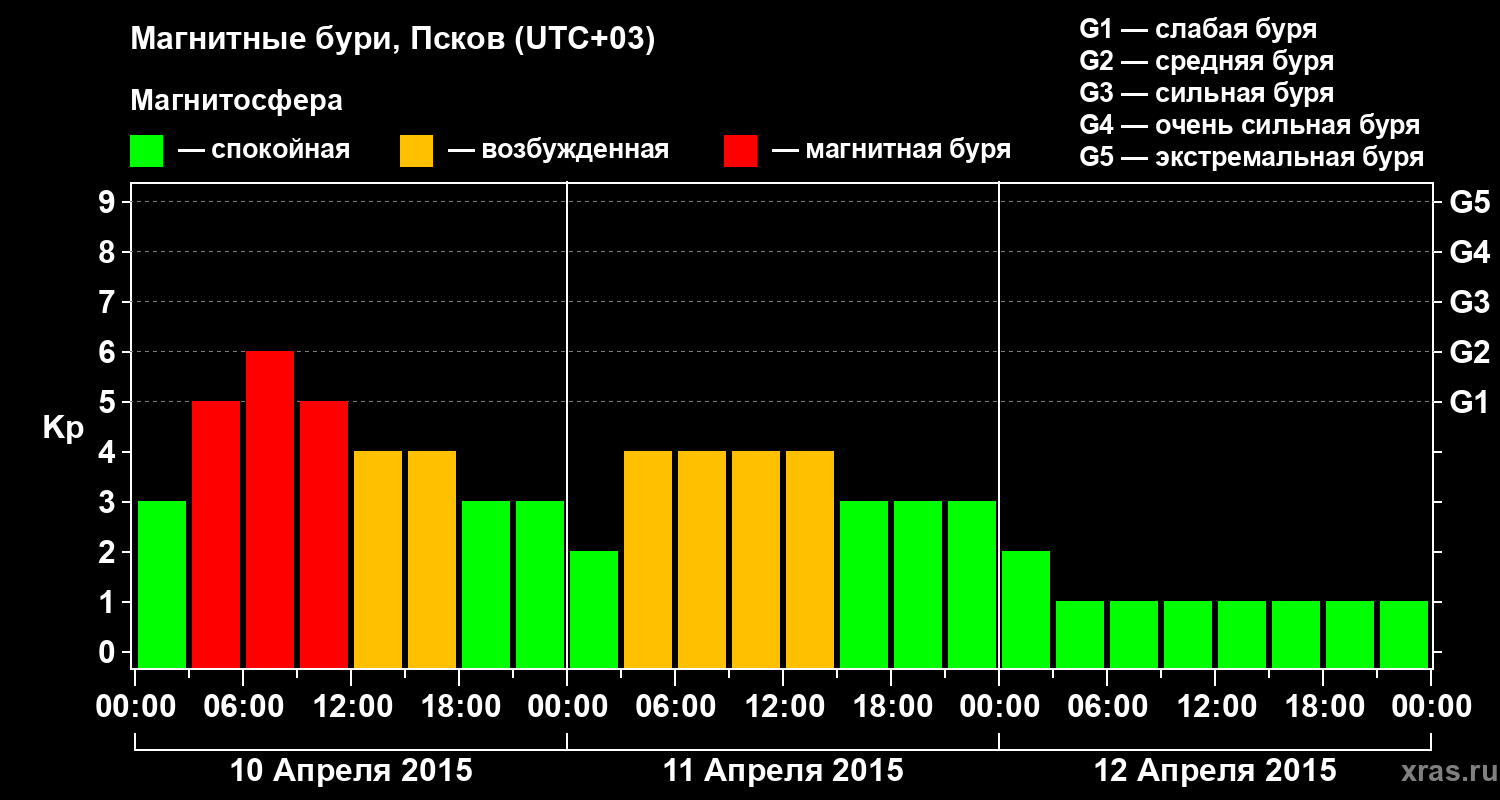
Task: Select legend line 'G2 — средняя буря'
Action: point(1207,60)
